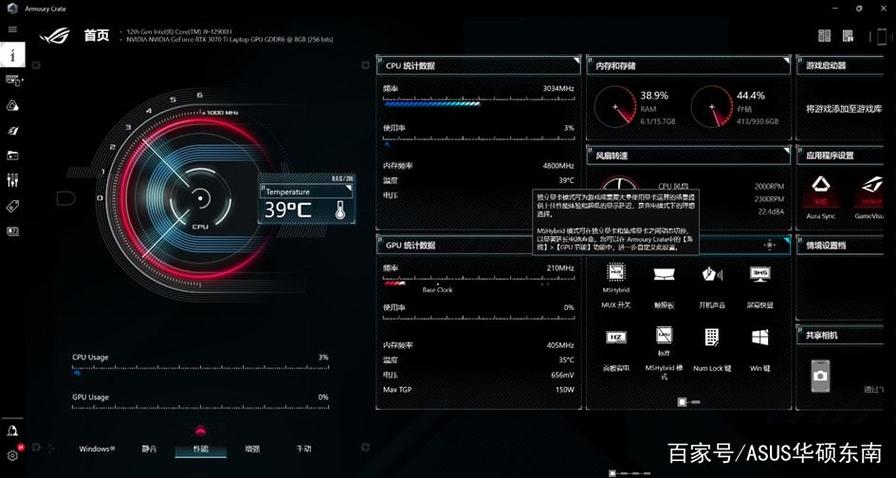Click the 情境设置档 panel header
The height and width of the screenshot is (478, 896).
pyautogui.click(x=840, y=245)
